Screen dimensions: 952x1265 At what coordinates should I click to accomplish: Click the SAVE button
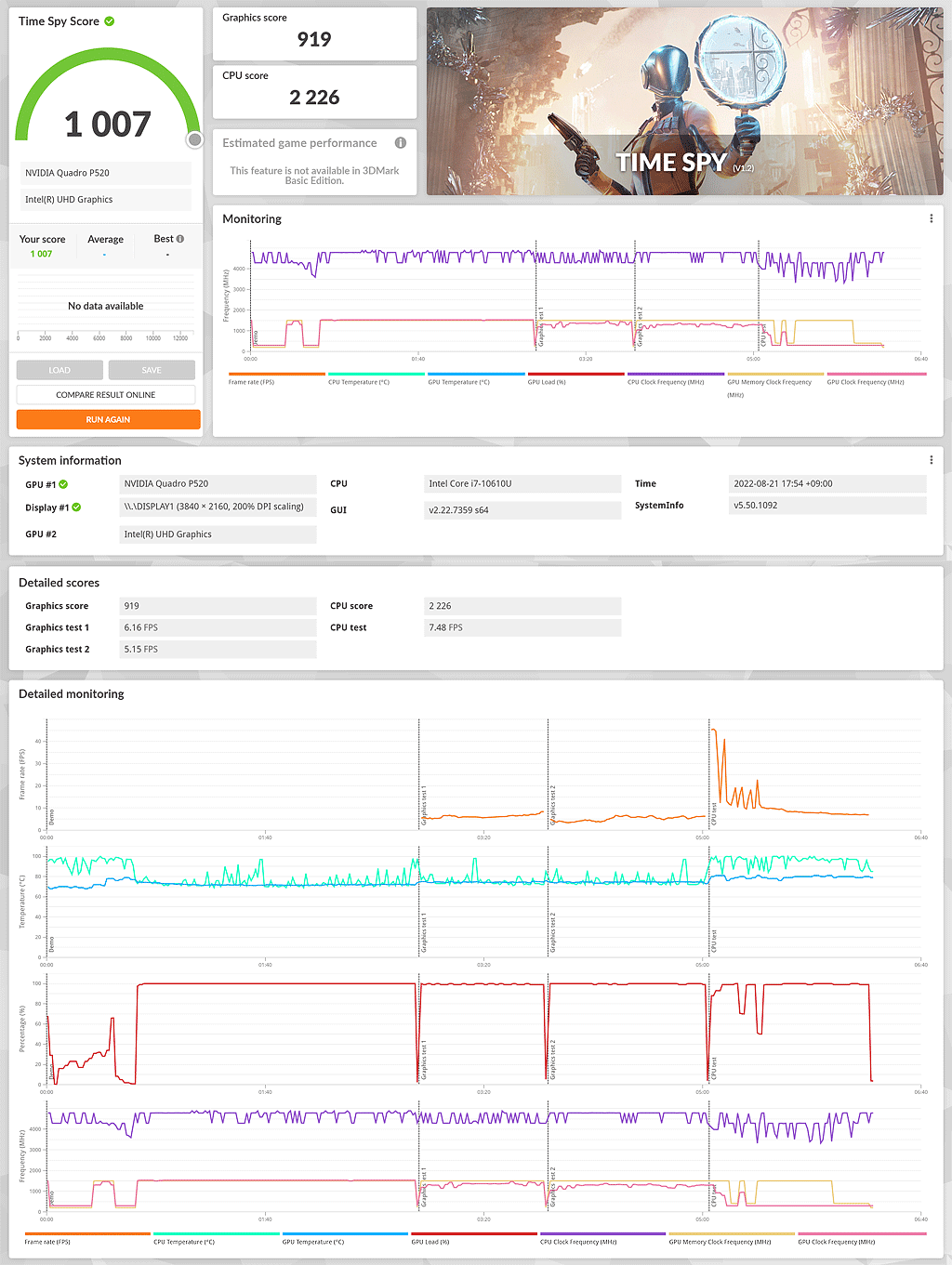[152, 370]
